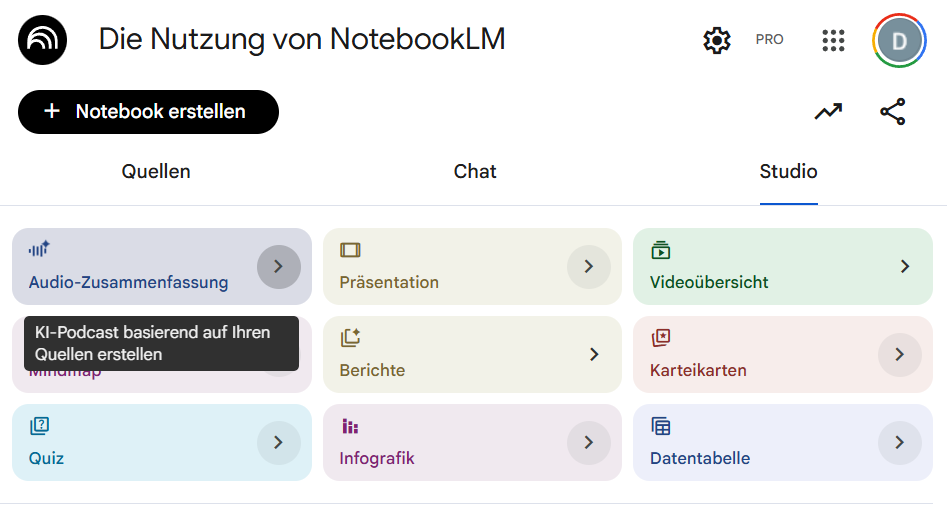Screen dimensions: 947x530
Task: Click the Videoübersicht play icon
Action: [661, 250]
